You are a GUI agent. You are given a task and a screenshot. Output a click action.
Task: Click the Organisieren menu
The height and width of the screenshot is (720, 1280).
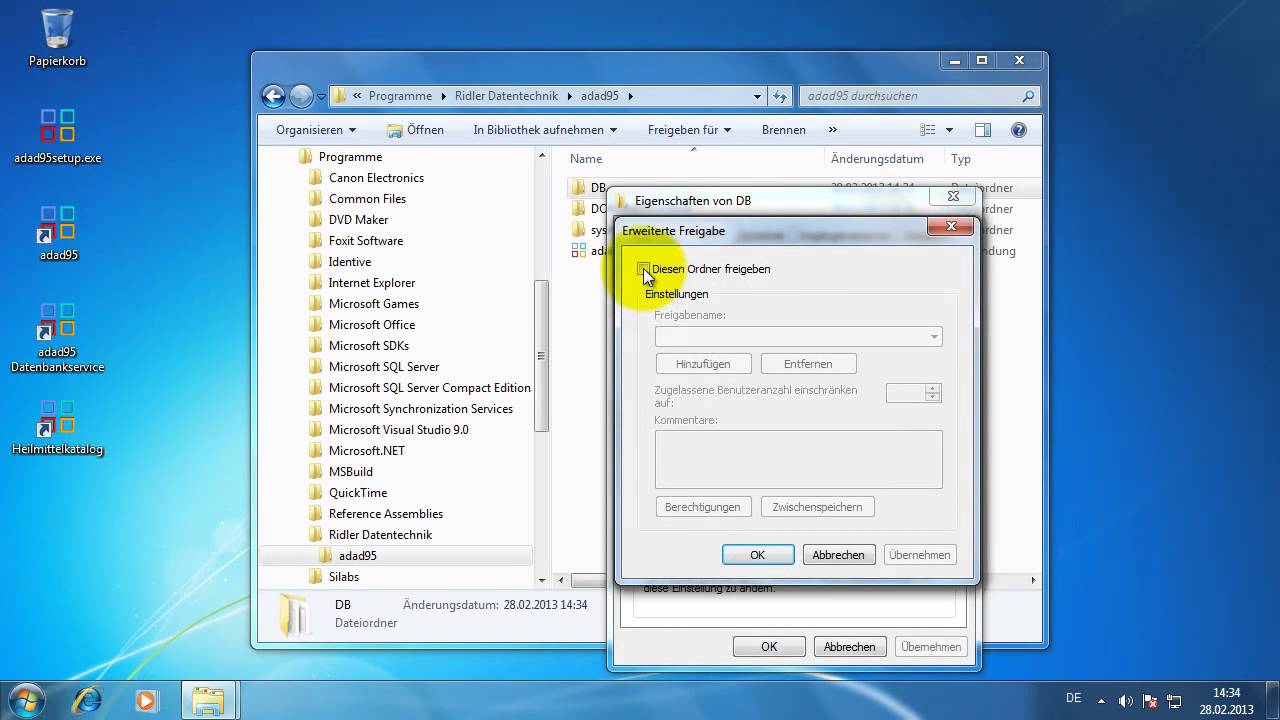[x=315, y=130]
